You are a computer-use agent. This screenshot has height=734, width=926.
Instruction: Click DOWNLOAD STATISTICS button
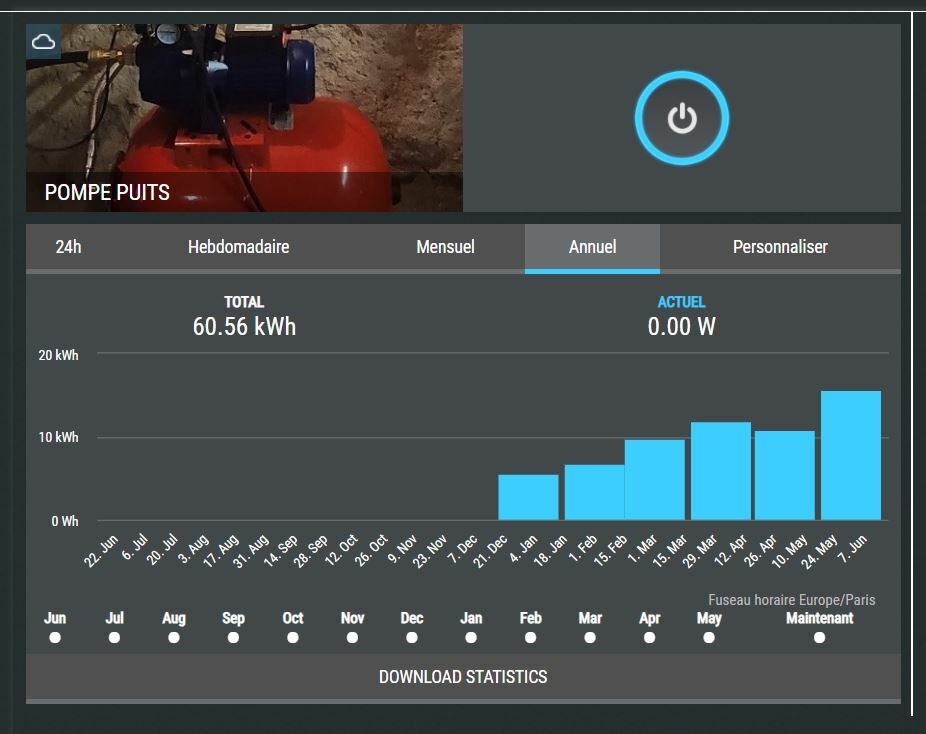point(463,677)
